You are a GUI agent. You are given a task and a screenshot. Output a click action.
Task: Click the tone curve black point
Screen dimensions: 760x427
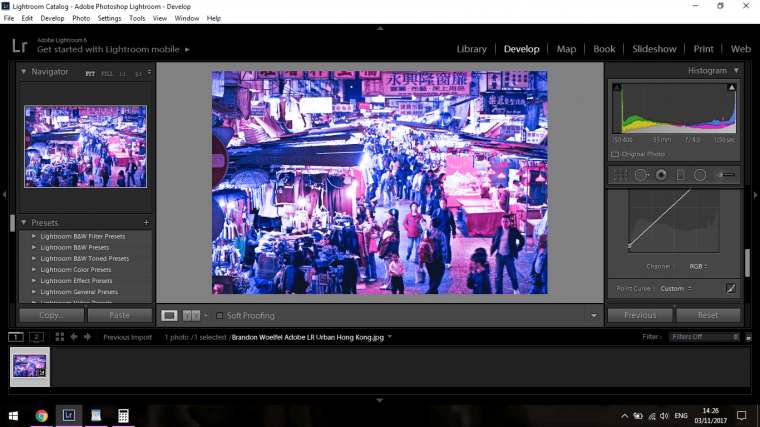pyautogui.click(x=629, y=246)
